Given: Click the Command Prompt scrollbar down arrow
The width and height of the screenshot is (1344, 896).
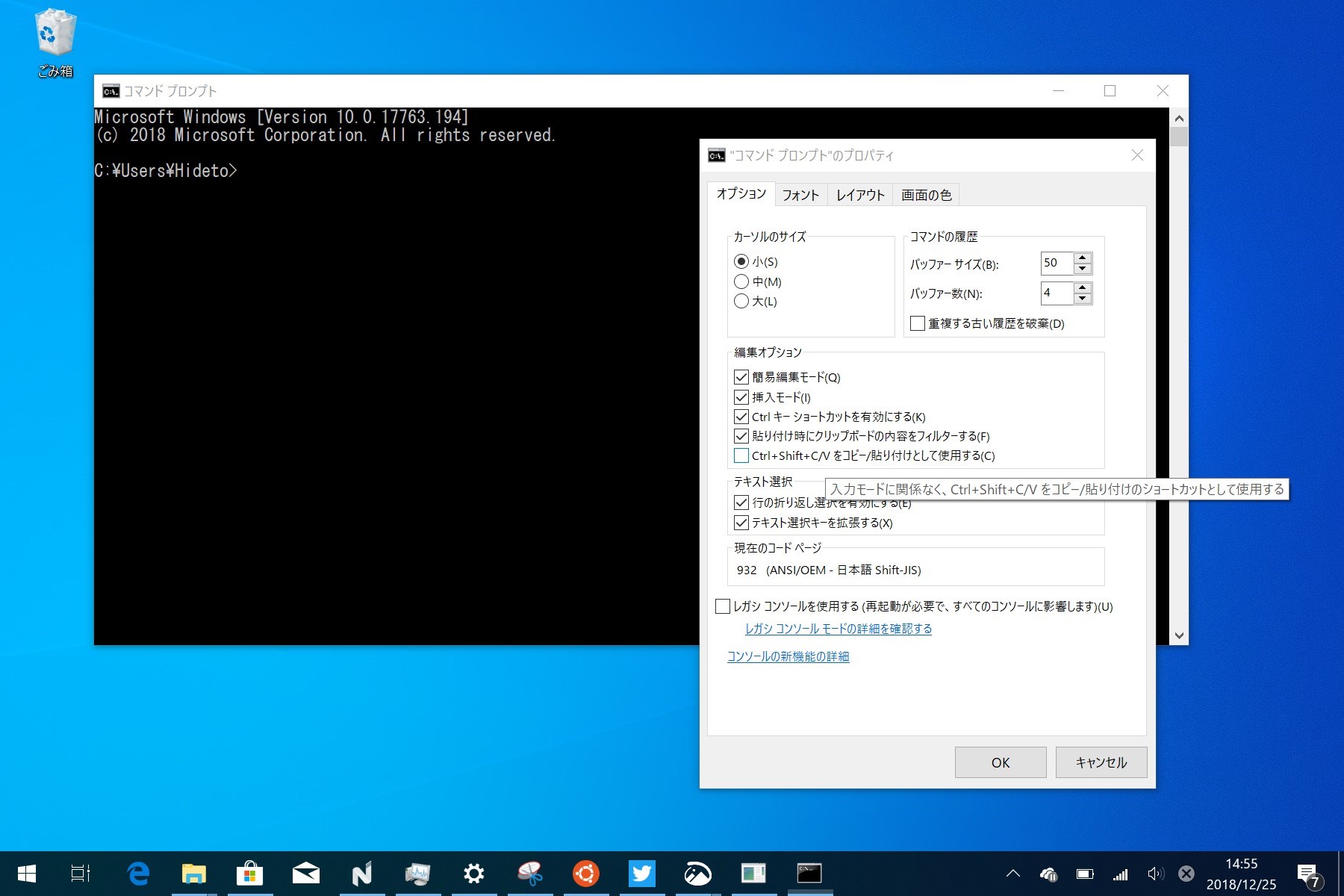Looking at the screenshot, I should tap(1179, 635).
